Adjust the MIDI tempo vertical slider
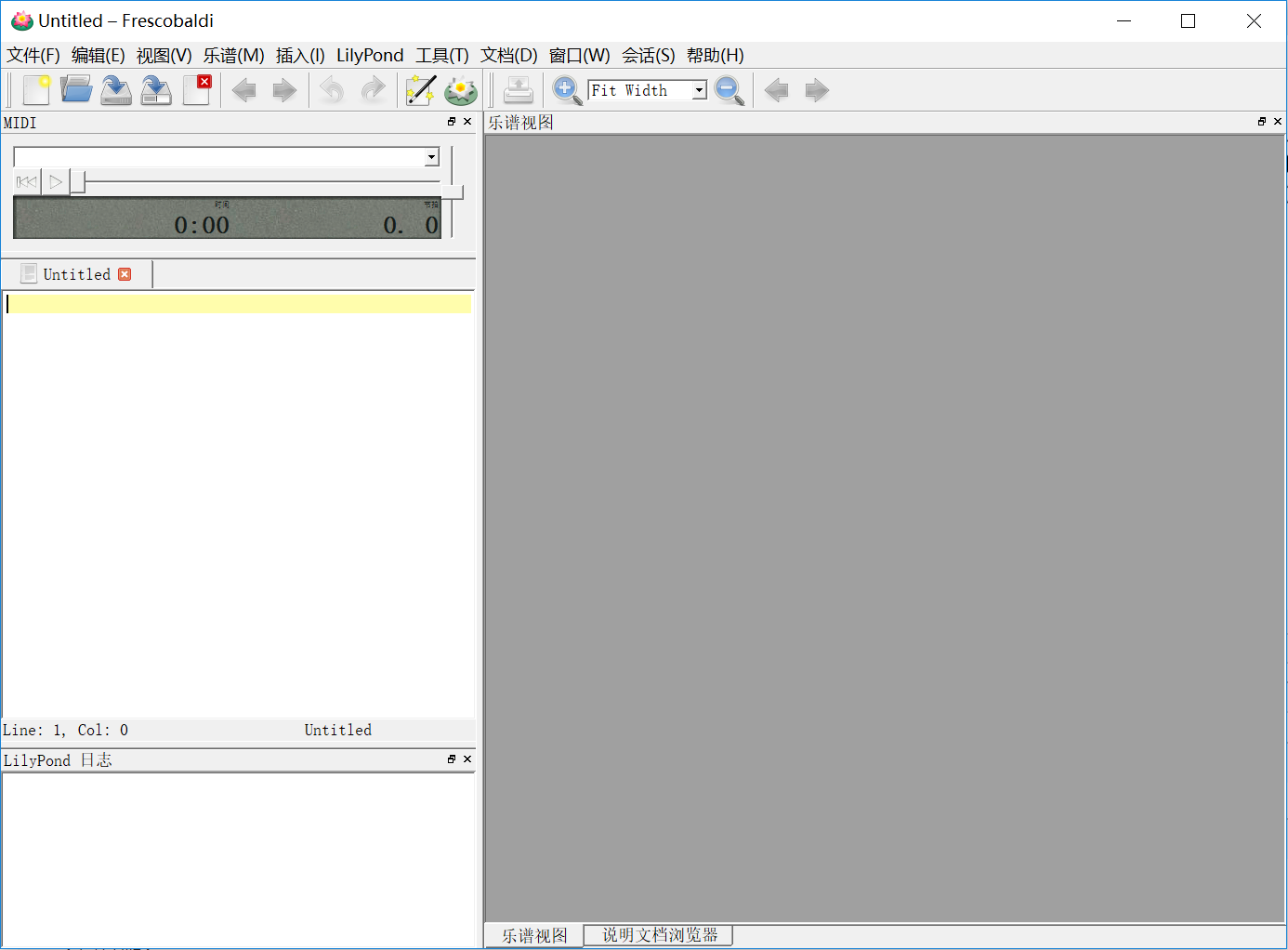This screenshot has width=1288, height=950. click(453, 191)
